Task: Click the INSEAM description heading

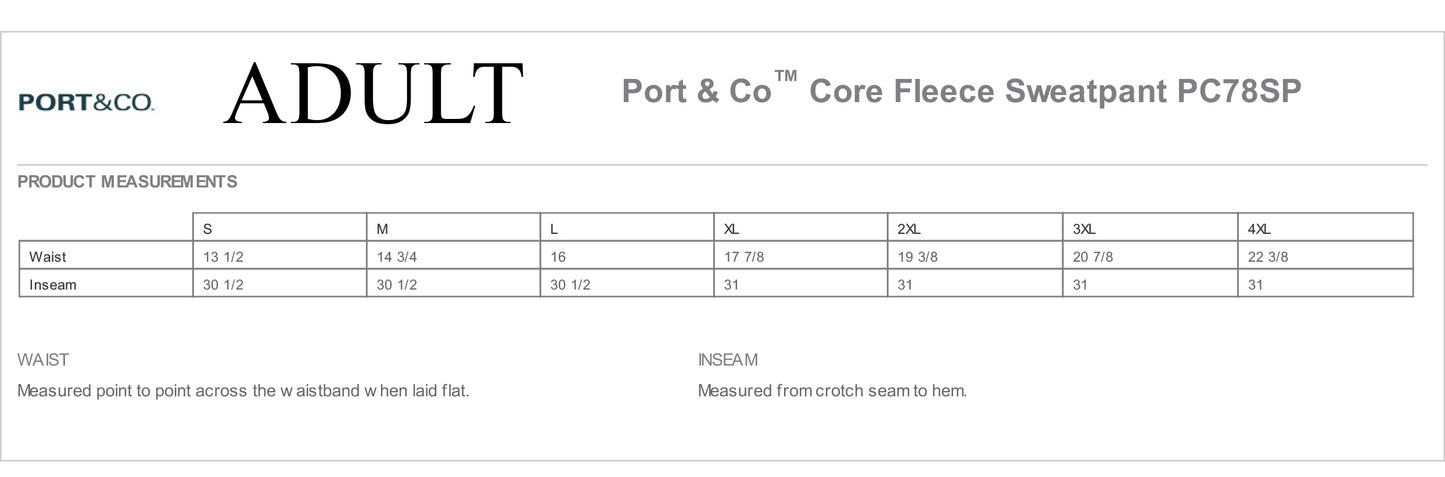Action: [728, 360]
